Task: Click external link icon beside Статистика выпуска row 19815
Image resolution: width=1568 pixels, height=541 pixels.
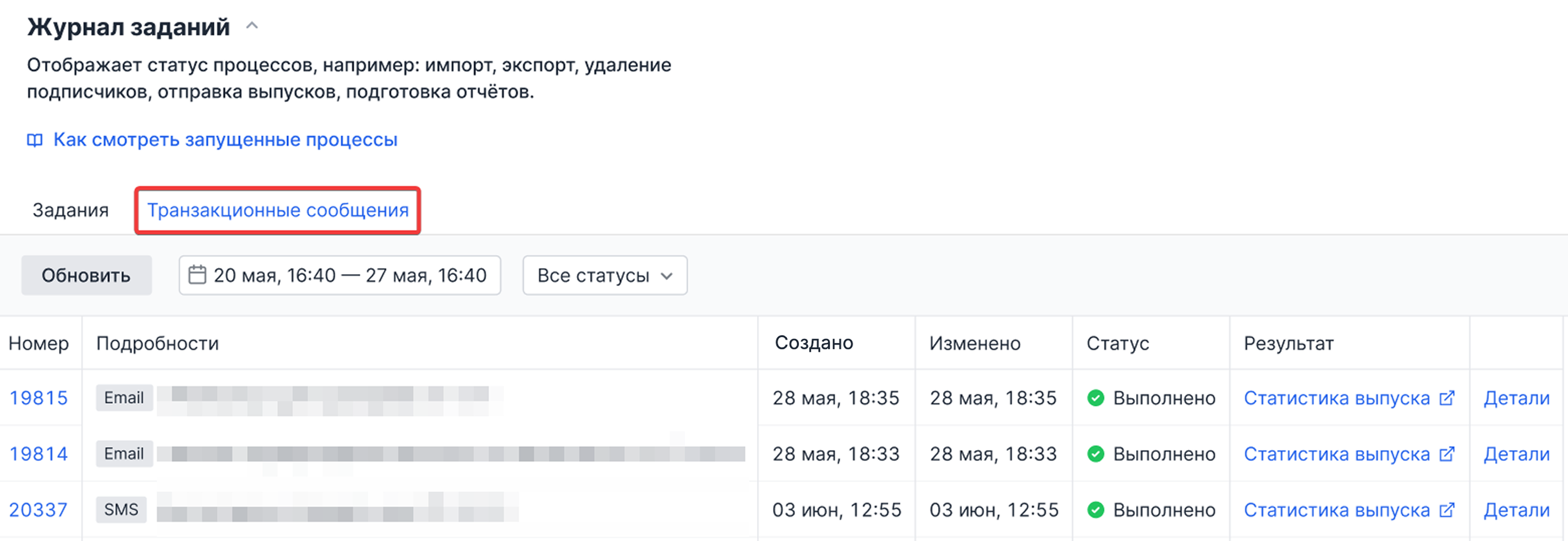Action: click(x=1448, y=397)
